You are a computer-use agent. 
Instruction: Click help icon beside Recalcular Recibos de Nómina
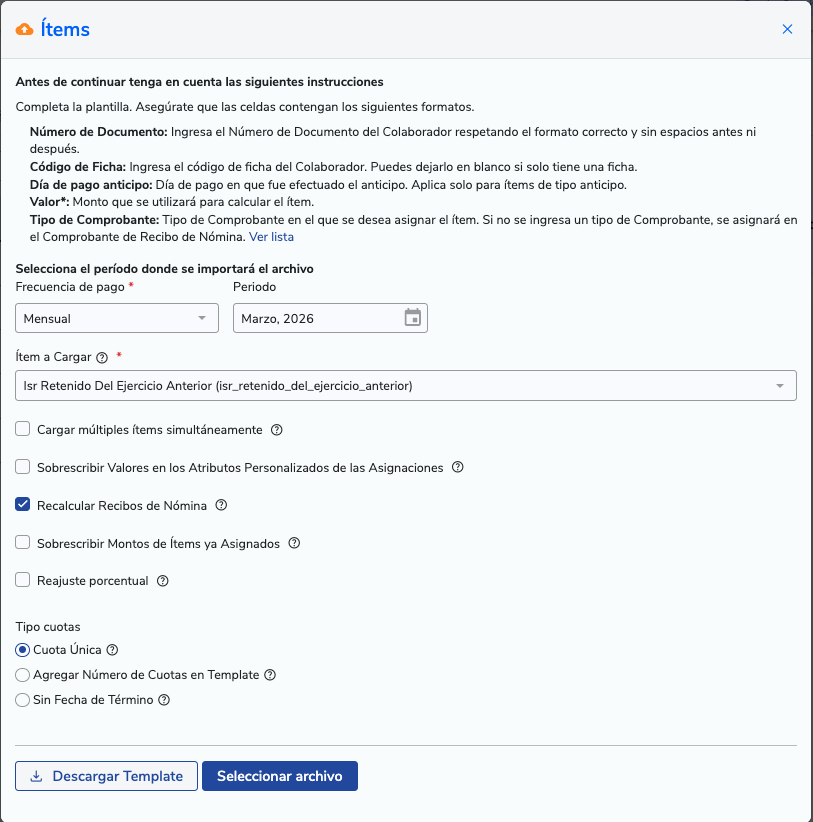tap(221, 506)
